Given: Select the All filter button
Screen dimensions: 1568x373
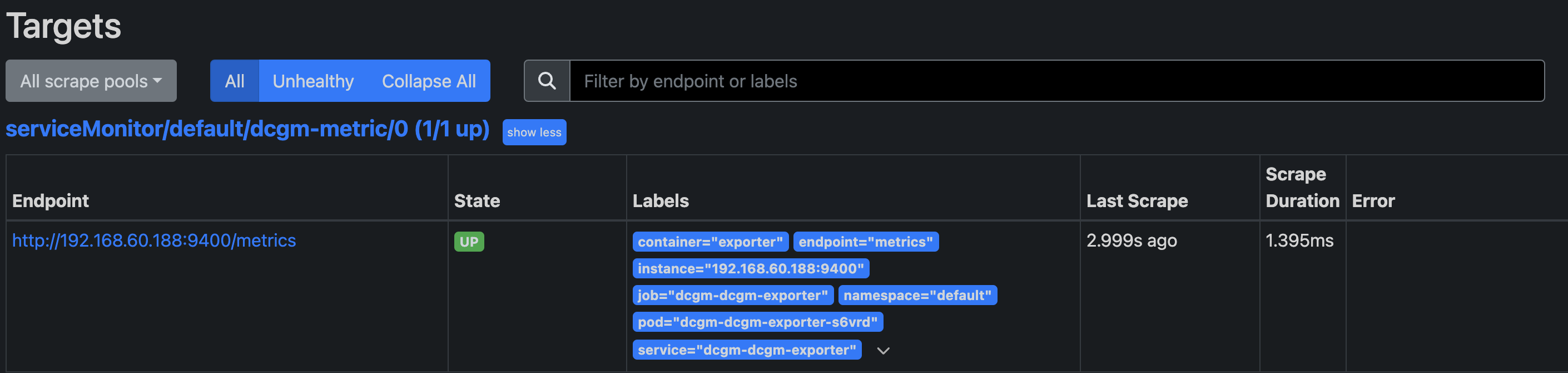Looking at the screenshot, I should 234,81.
